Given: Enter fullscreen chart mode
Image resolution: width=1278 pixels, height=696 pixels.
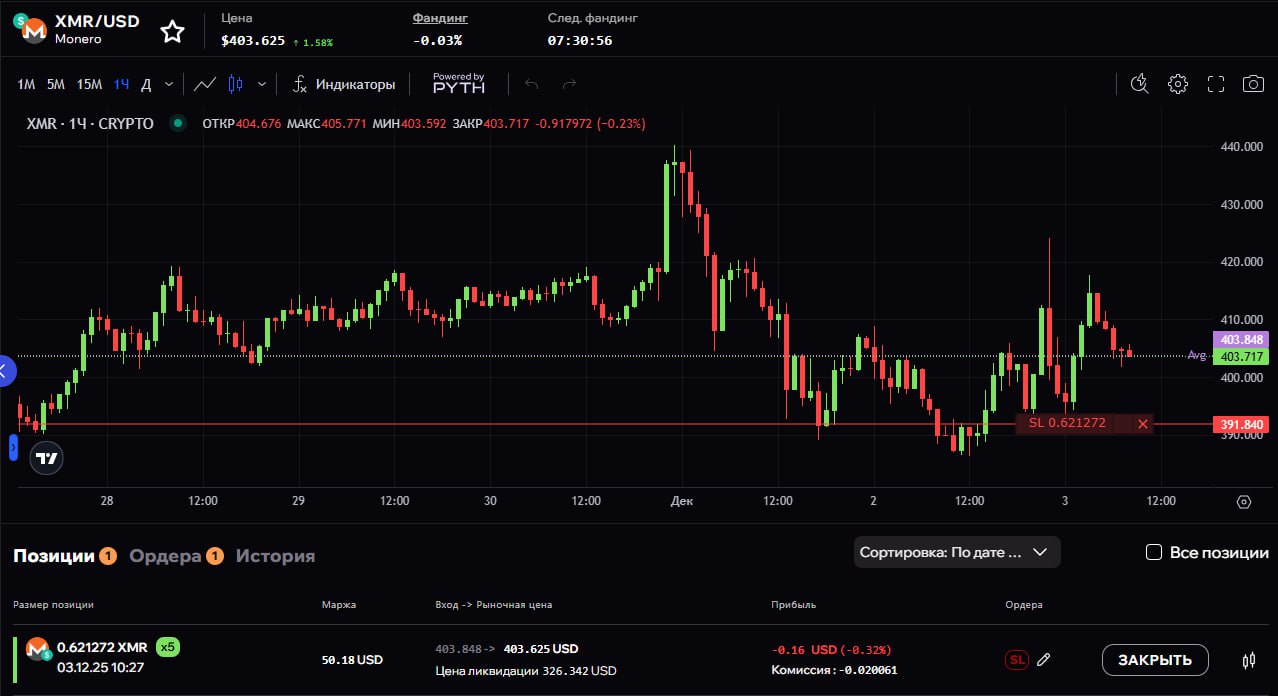Looking at the screenshot, I should click(x=1216, y=84).
